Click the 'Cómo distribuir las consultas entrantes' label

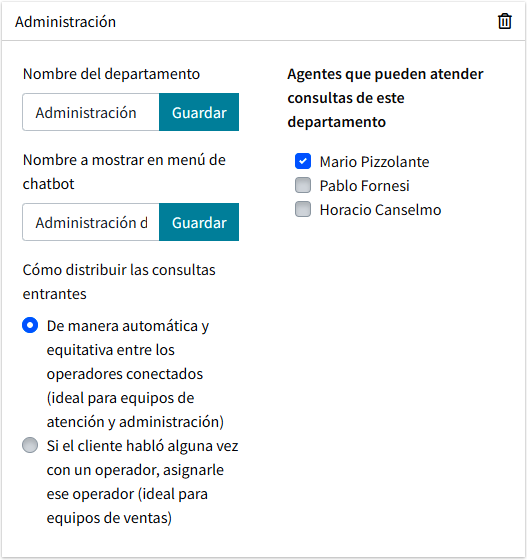119,282
